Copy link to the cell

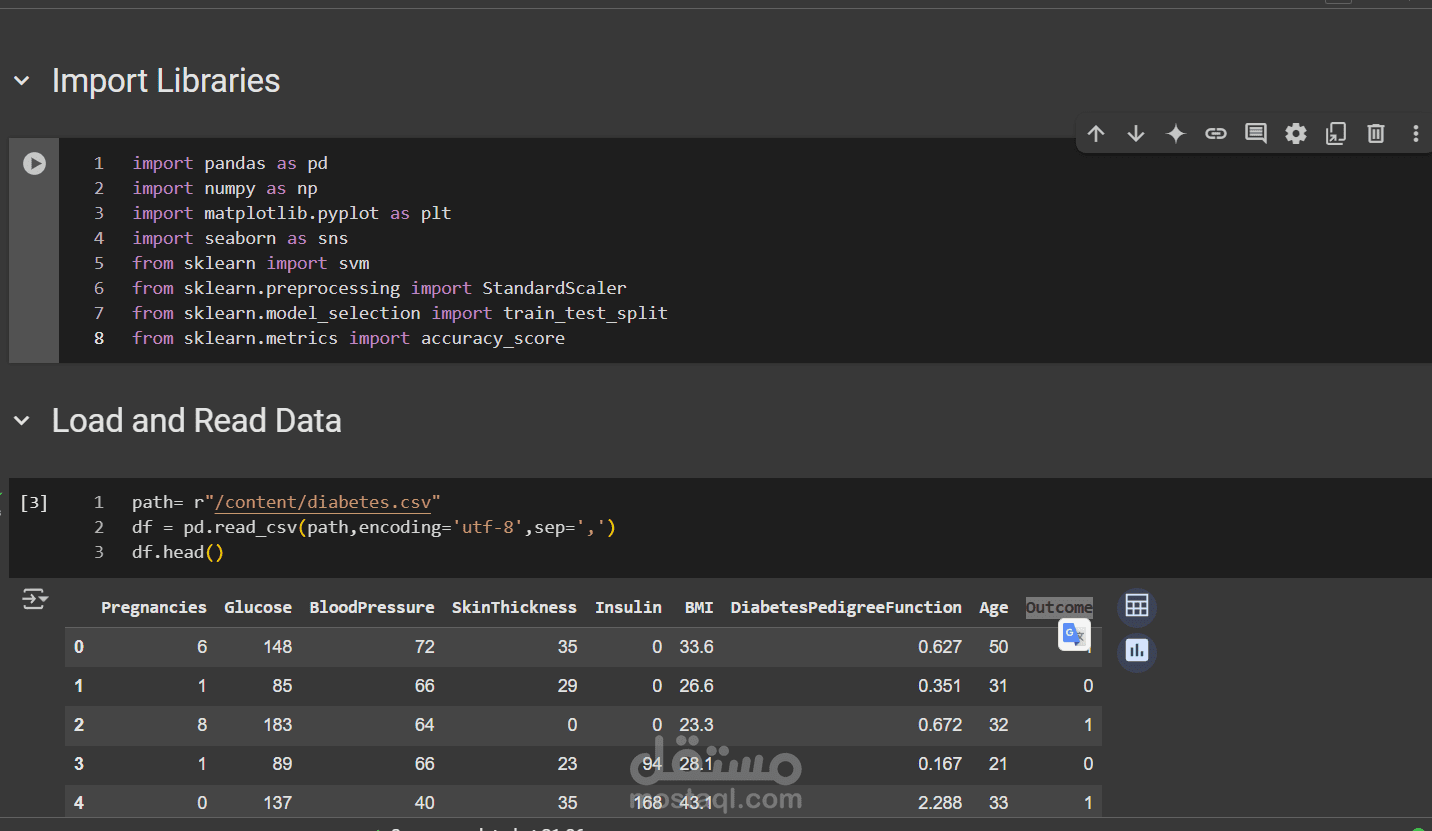pos(1216,134)
